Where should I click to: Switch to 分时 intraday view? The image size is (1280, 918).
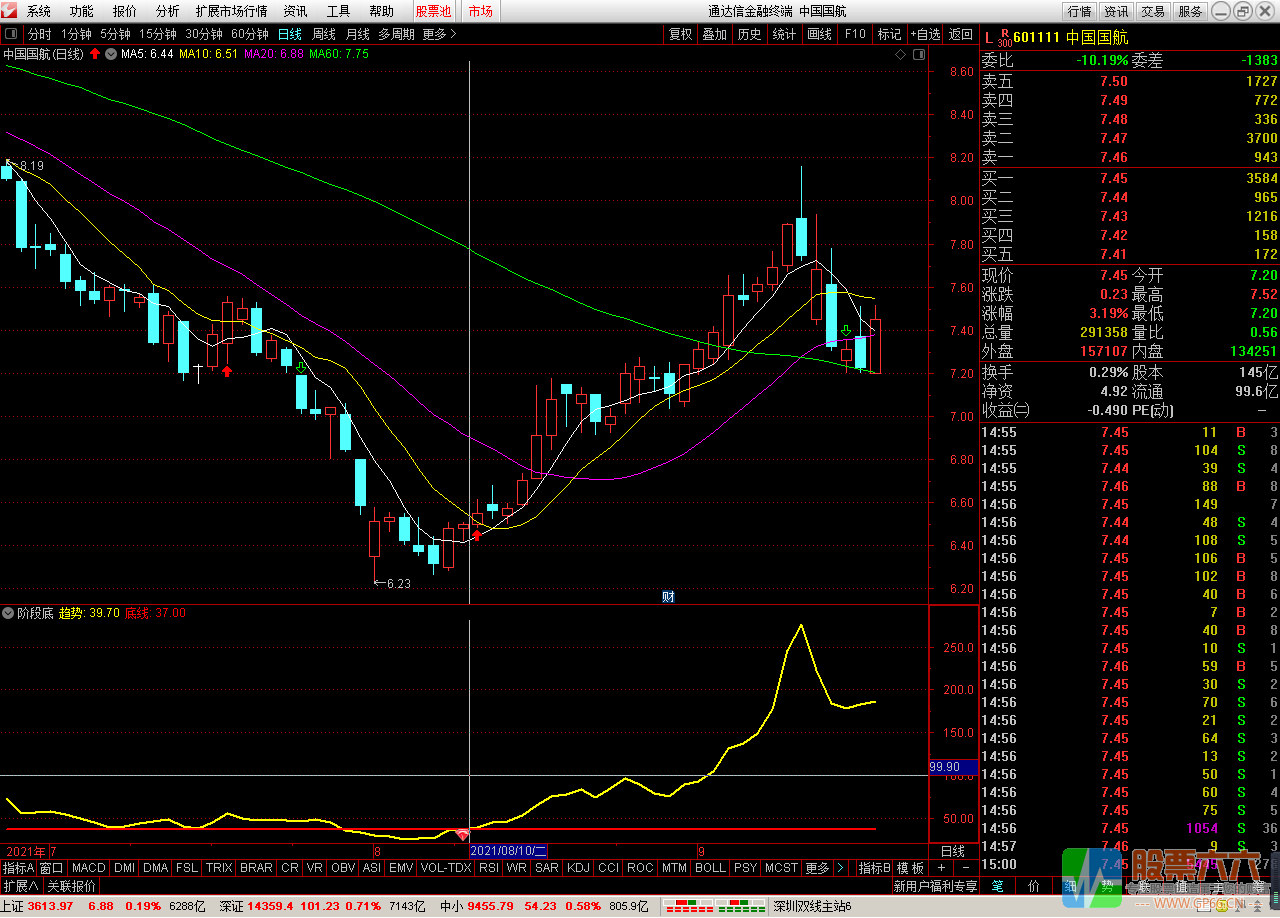click(x=39, y=34)
